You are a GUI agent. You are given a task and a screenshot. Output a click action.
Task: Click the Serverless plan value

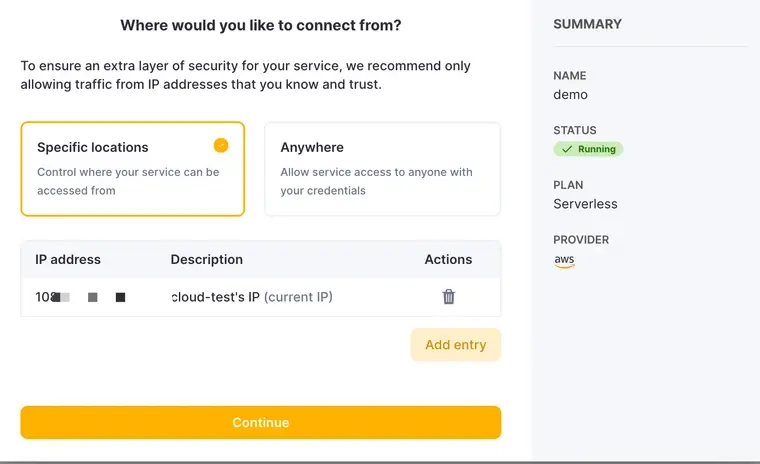(585, 204)
